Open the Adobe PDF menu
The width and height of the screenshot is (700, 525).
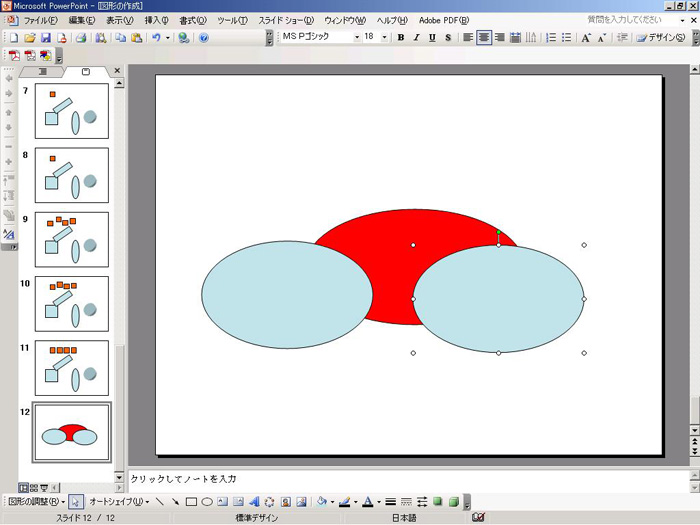click(x=444, y=21)
